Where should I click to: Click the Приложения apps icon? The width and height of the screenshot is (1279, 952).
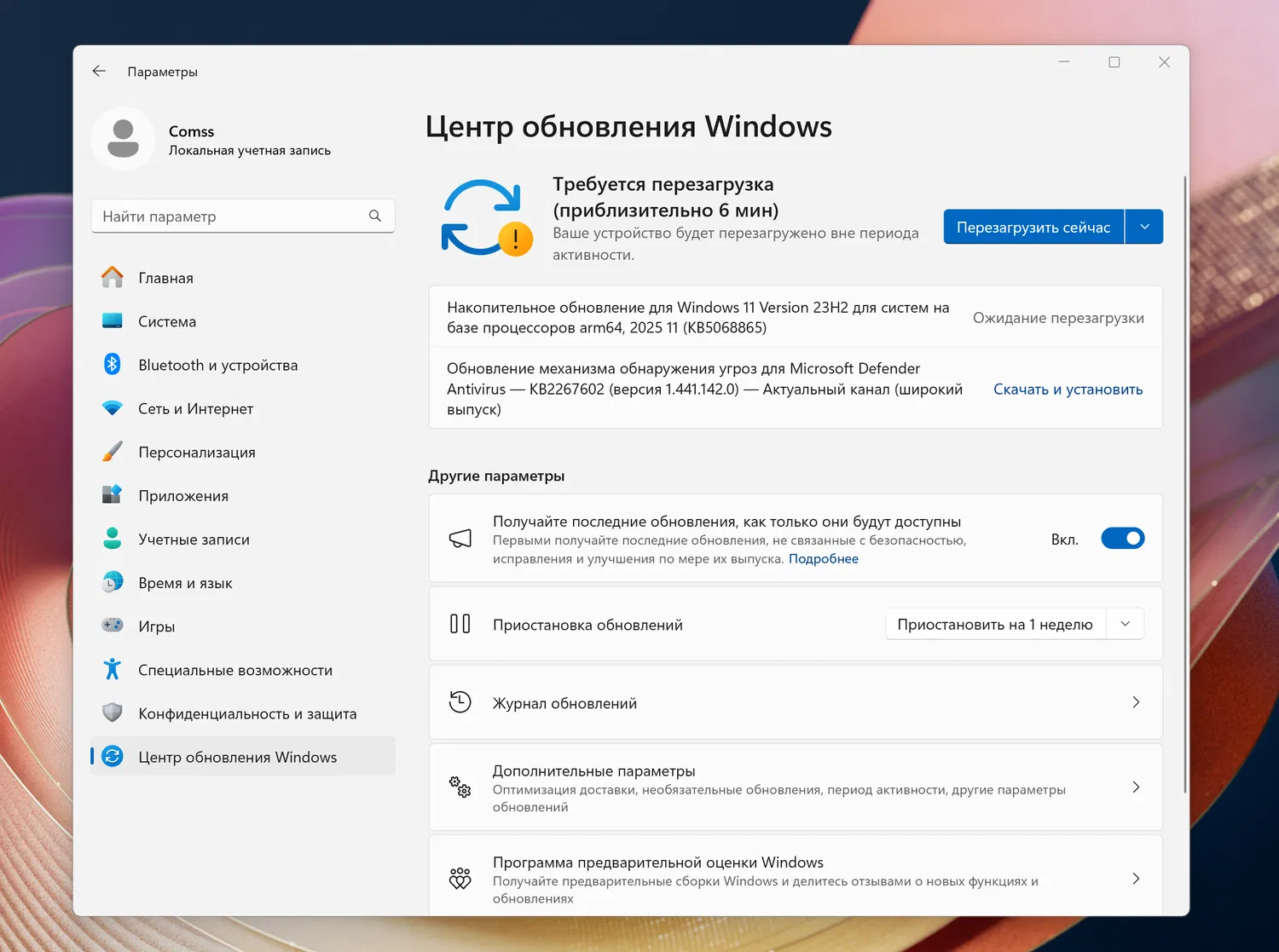[113, 495]
